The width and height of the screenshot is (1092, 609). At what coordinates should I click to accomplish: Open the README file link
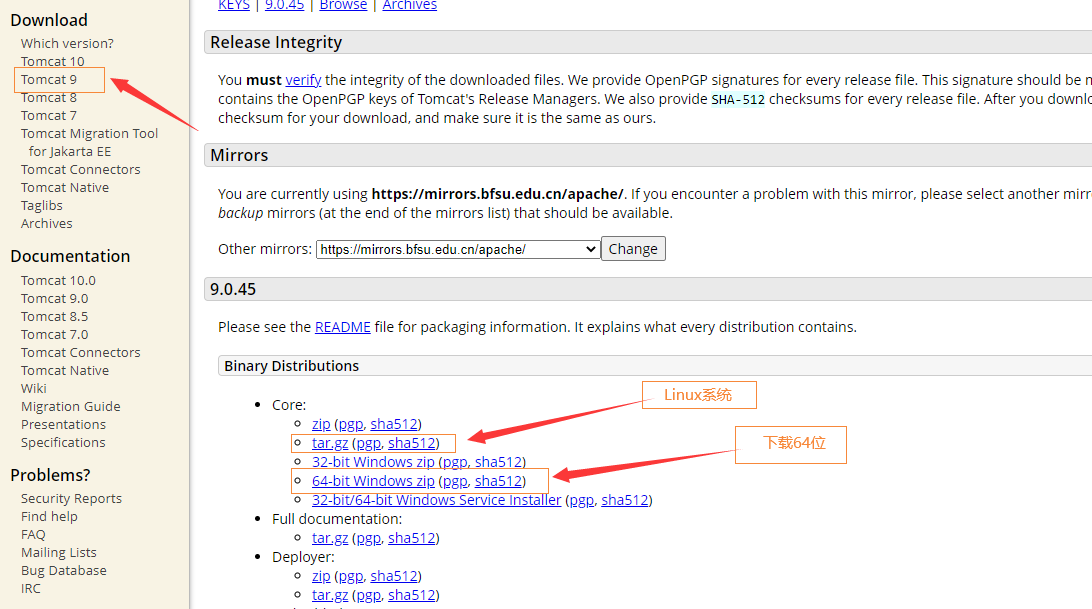click(342, 327)
